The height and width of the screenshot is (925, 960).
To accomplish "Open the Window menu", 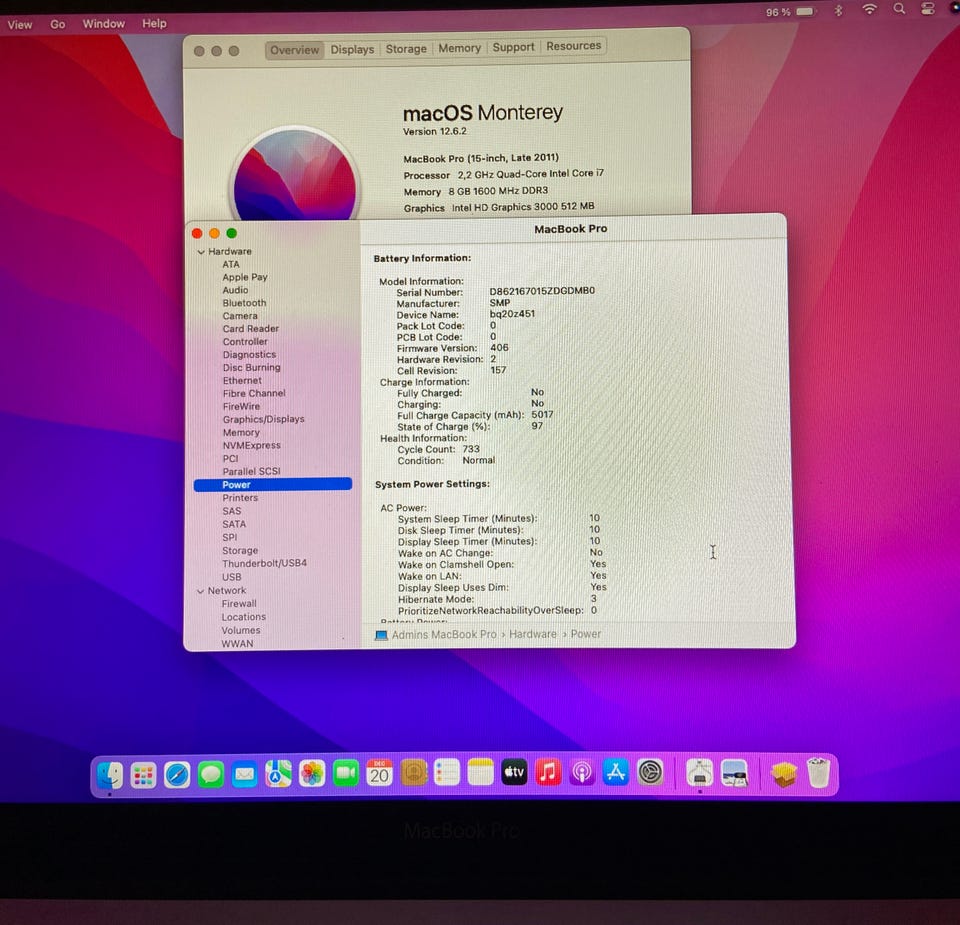I will pyautogui.click(x=103, y=24).
